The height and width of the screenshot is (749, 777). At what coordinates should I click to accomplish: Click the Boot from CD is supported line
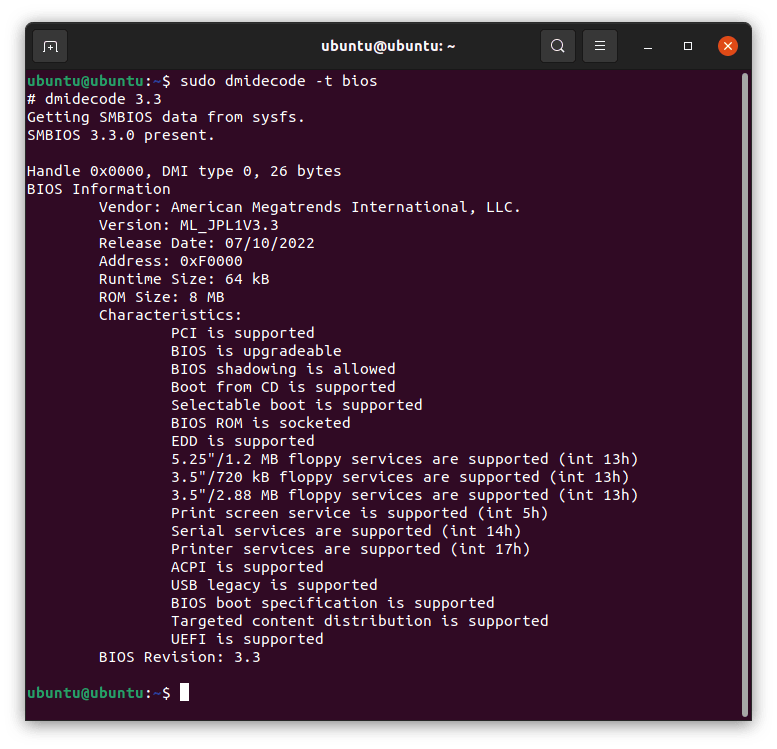[283, 387]
